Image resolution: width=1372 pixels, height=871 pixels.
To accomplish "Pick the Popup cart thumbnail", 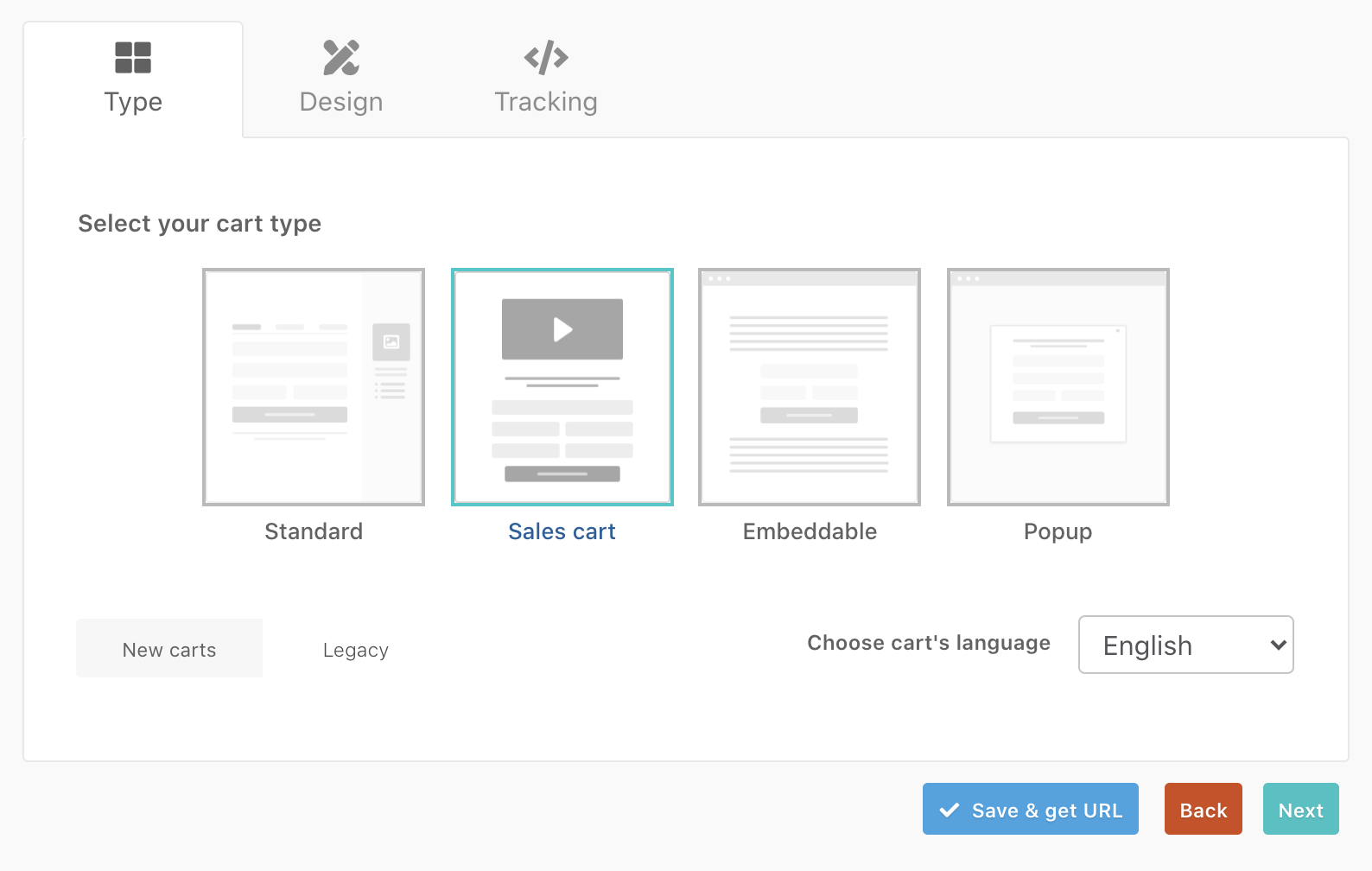I will 1058,387.
